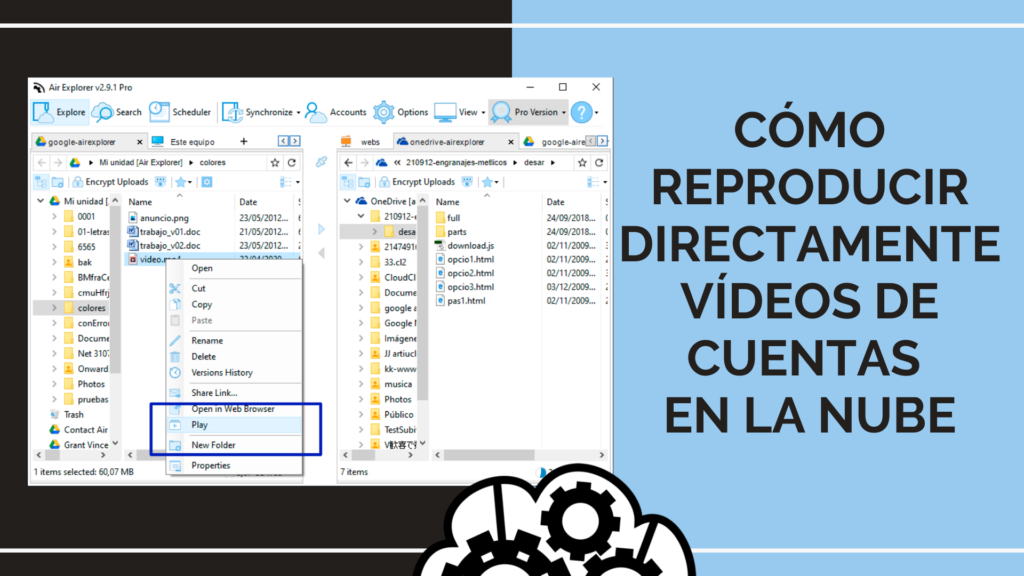1024x576 pixels.
Task: Select the download.js file
Action: coord(465,246)
